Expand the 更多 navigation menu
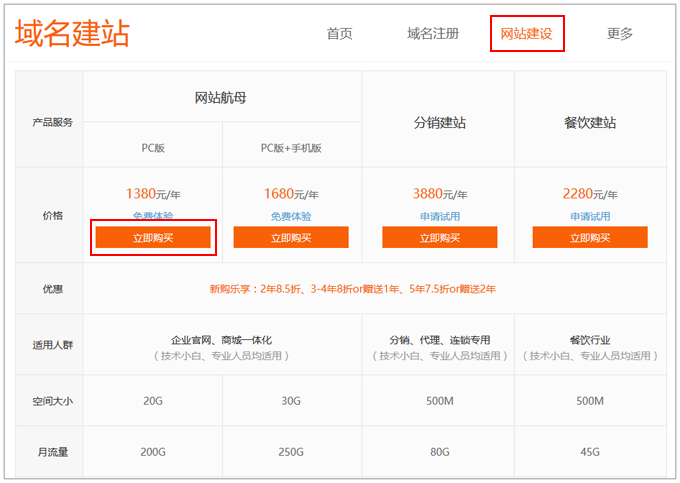The image size is (680, 483). pos(620,33)
